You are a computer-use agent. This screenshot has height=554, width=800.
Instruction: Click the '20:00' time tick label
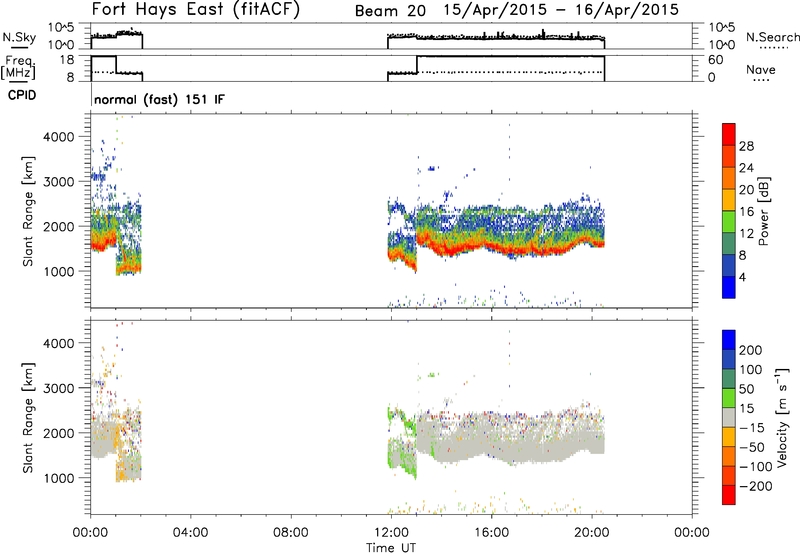coord(591,533)
